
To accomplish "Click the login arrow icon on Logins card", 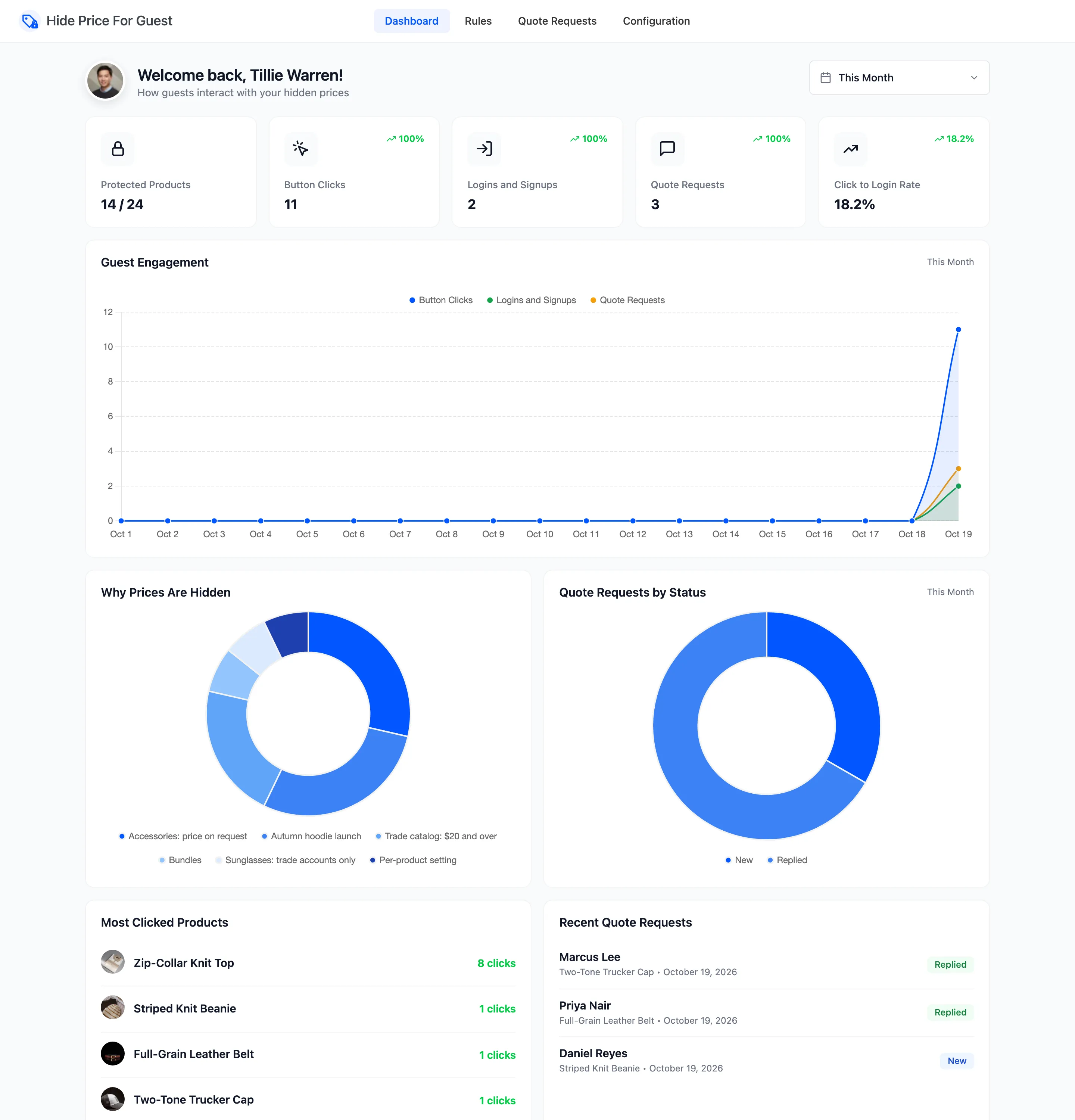I will [484, 149].
